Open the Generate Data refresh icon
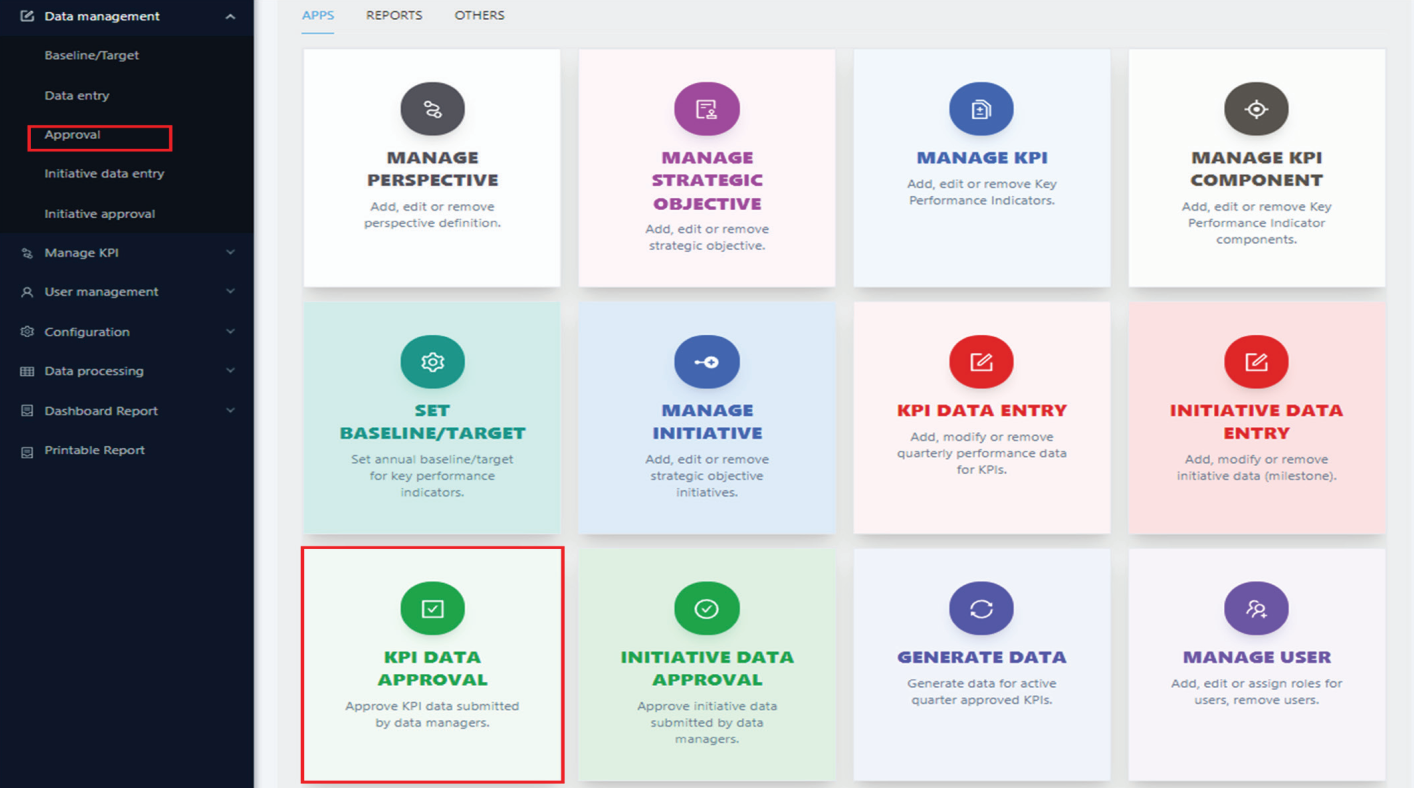This screenshot has width=1414, height=788. coord(981,608)
